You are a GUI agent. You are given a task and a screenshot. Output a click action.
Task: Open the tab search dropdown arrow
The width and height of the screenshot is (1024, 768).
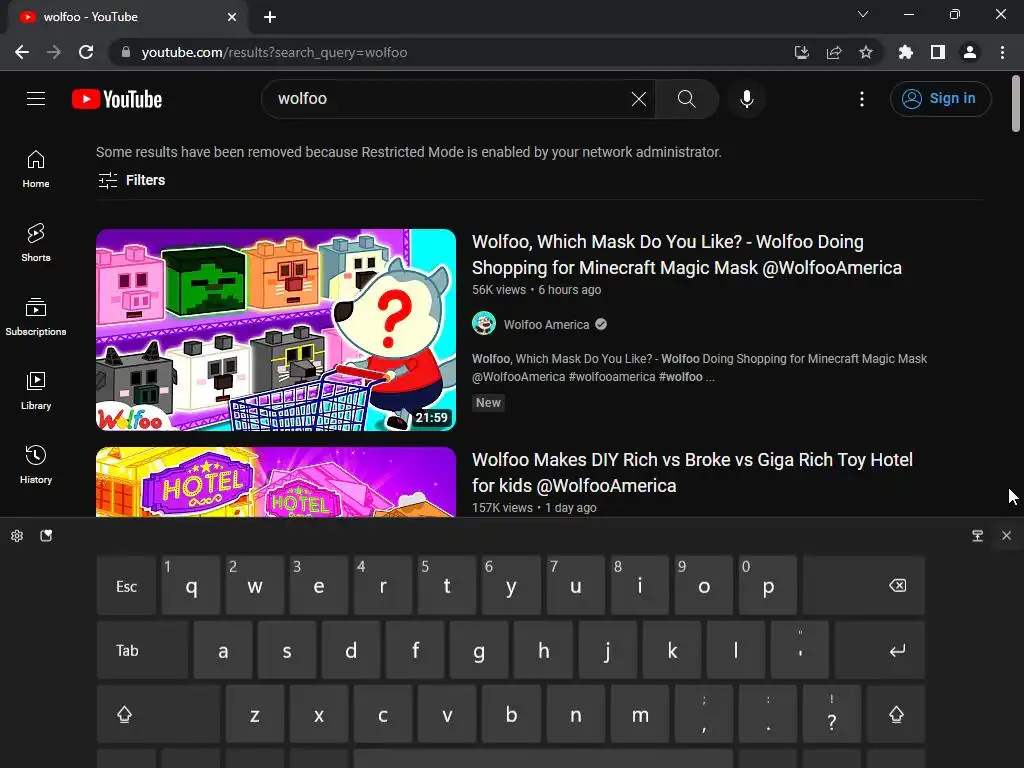[863, 14]
